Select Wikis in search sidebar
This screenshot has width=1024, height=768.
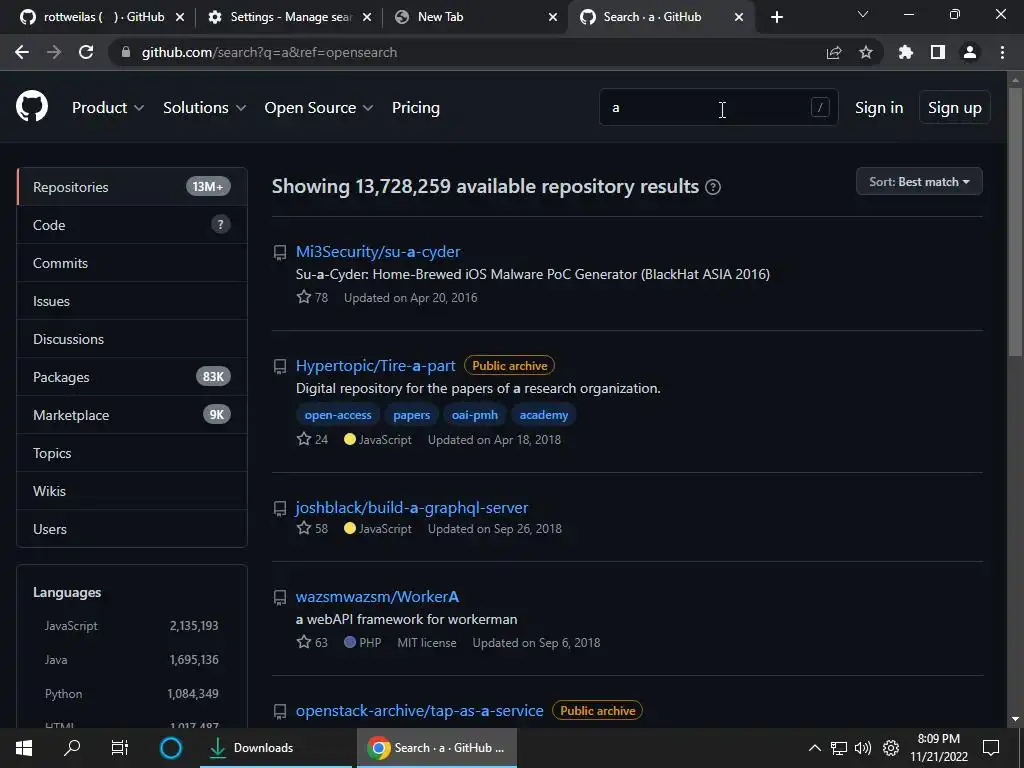tap(132, 490)
